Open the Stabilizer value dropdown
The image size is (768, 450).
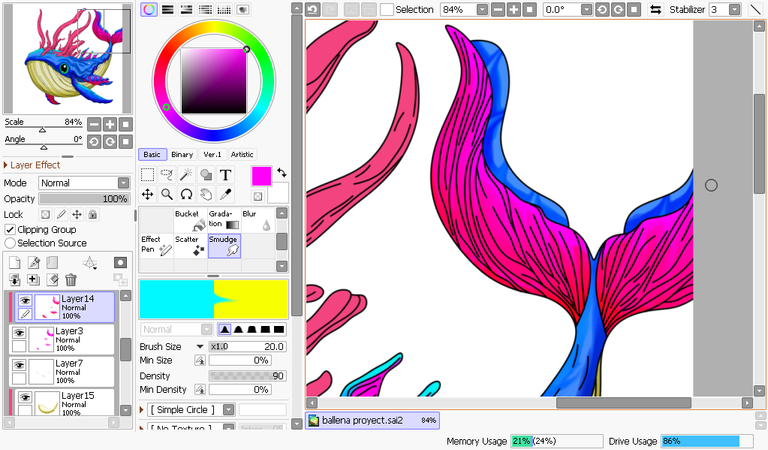coord(734,9)
